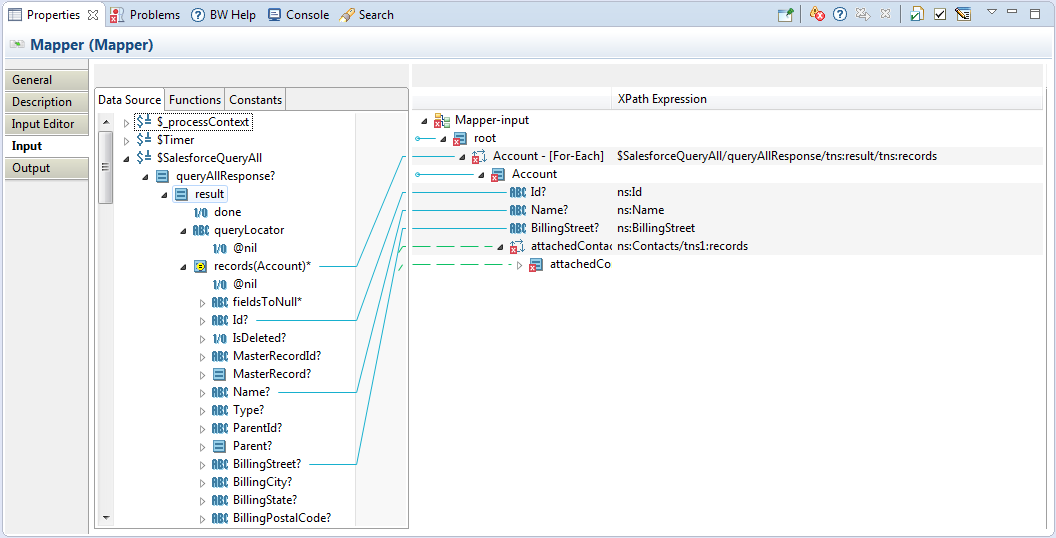The image size is (1056, 538).
Task: Switch to the Functions tab
Action: pyautogui.click(x=195, y=100)
